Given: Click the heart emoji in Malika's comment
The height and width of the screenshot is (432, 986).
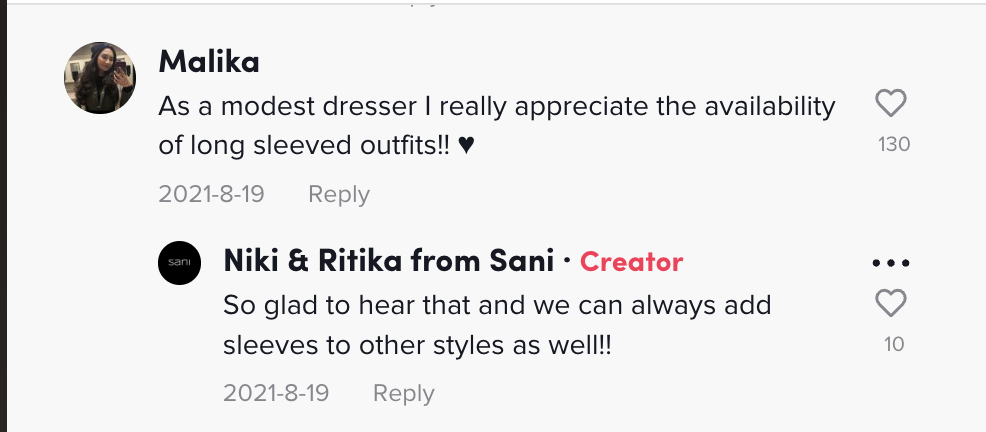Looking at the screenshot, I should click(x=466, y=145).
